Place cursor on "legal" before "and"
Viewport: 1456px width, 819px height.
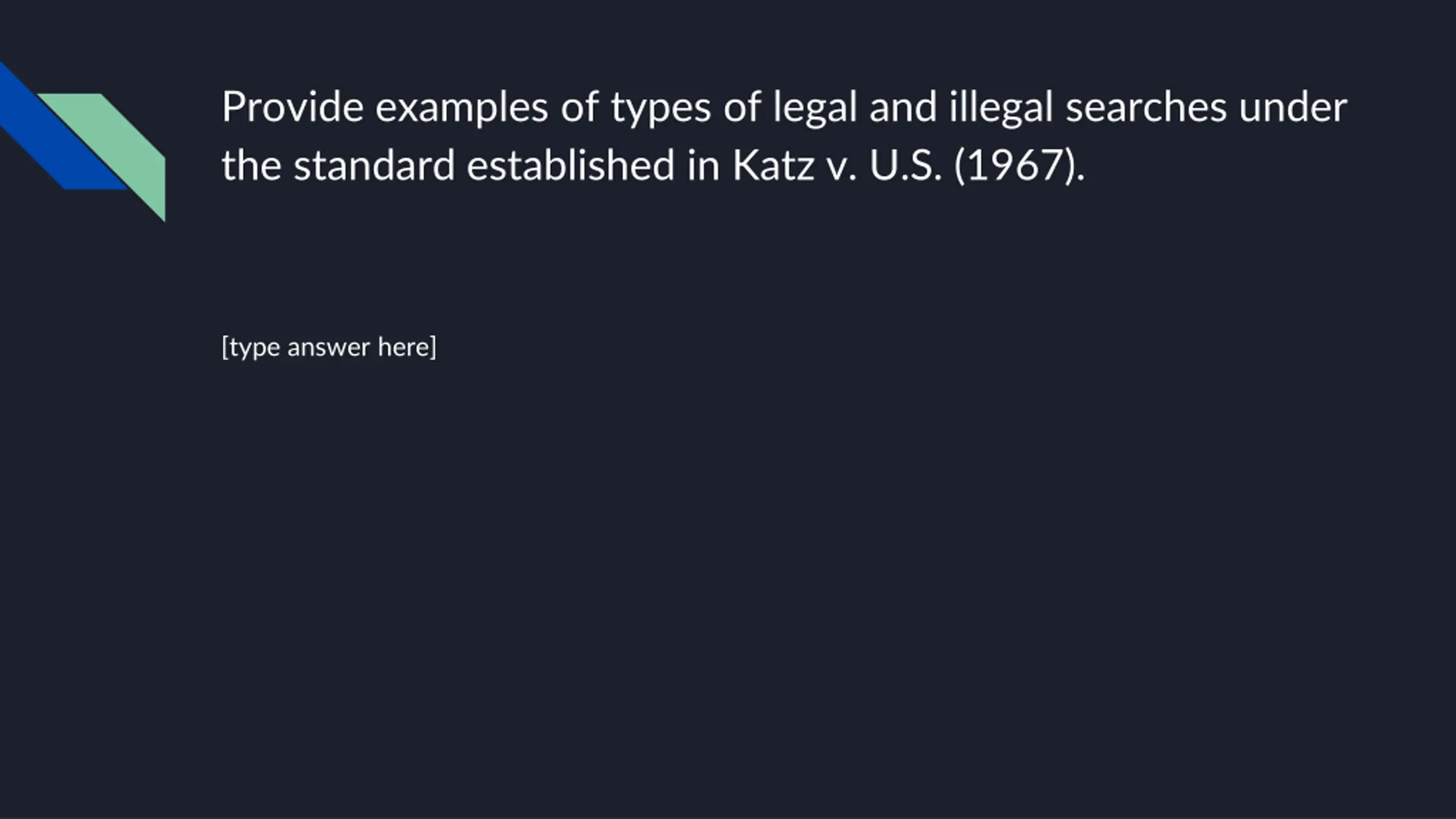[814, 107]
